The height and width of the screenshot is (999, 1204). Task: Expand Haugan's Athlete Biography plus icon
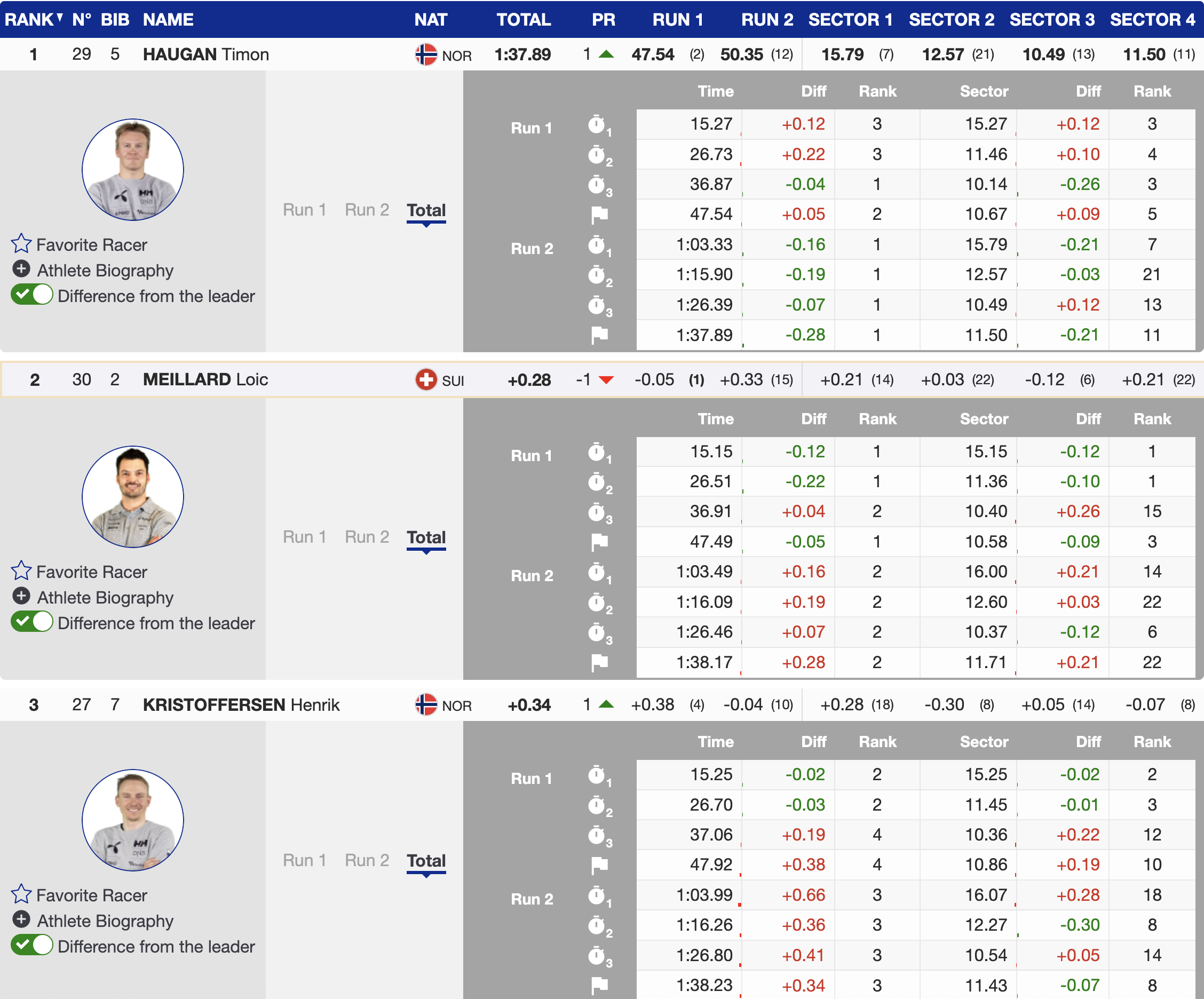pyautogui.click(x=21, y=269)
